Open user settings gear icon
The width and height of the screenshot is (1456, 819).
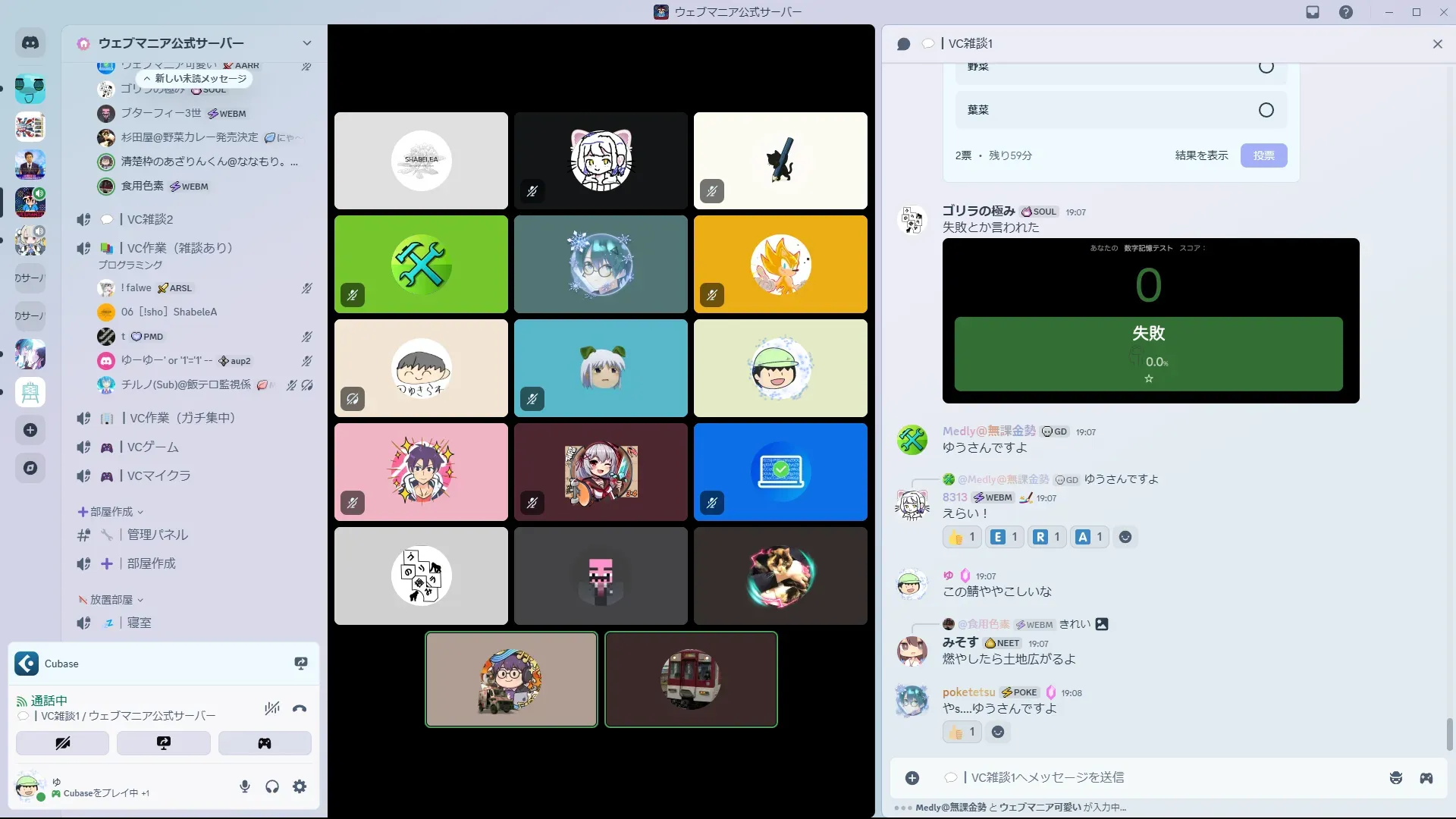tap(300, 786)
